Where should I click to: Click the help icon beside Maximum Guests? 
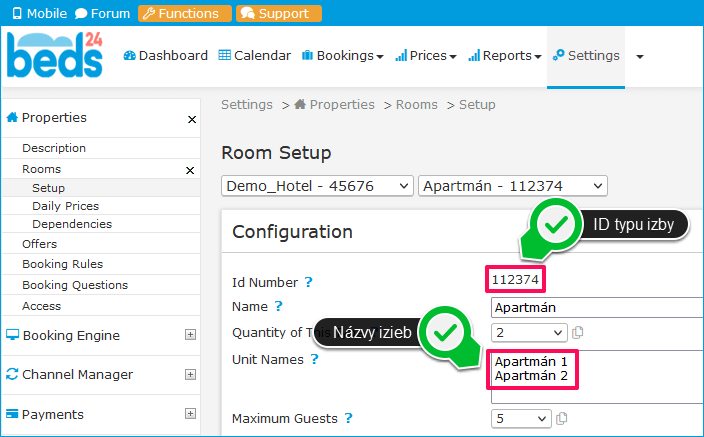pos(348,419)
